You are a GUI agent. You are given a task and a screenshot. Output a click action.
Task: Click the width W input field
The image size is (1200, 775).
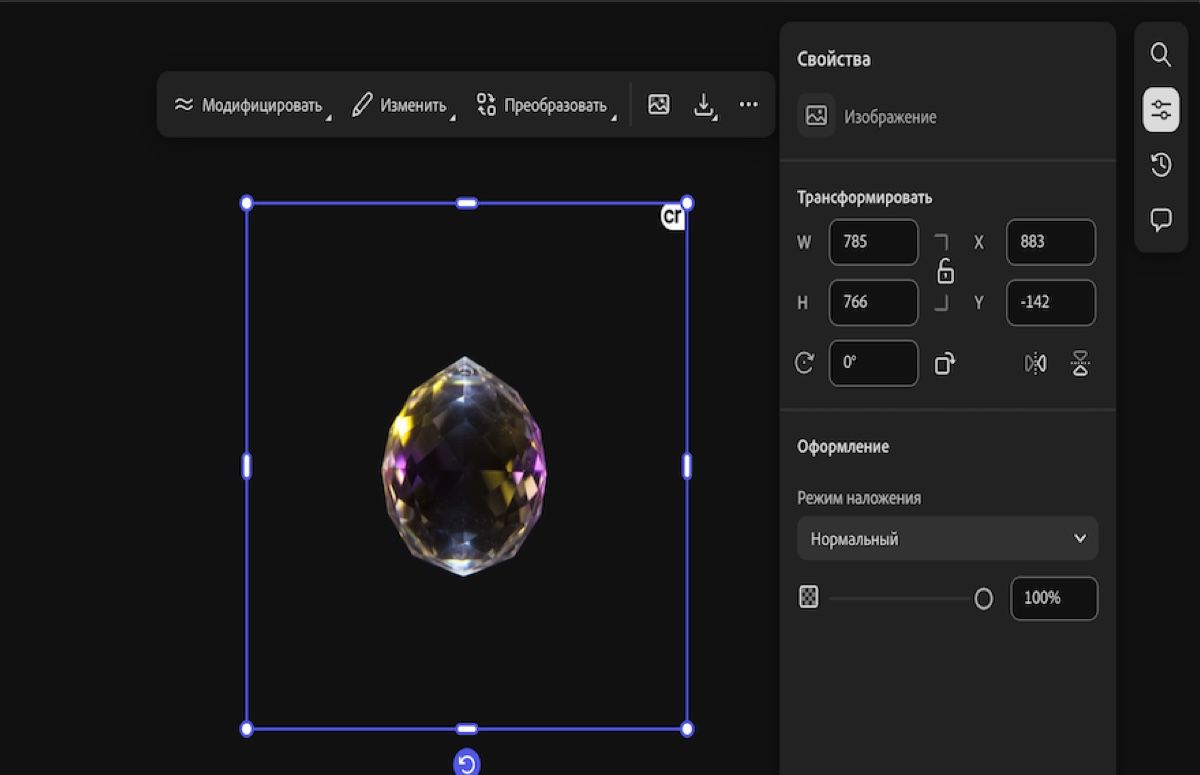[873, 242]
